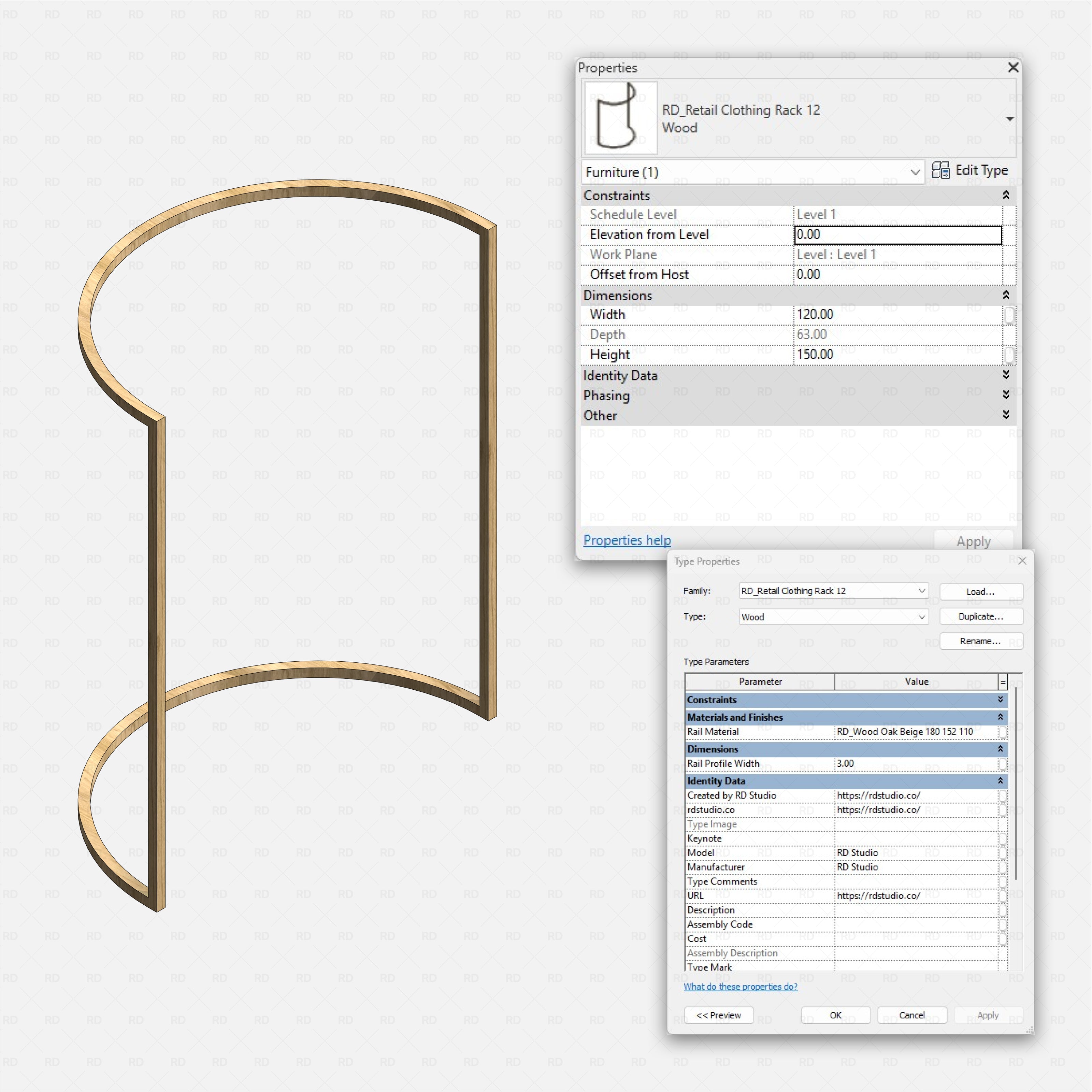Click the Edit Type icon button
1092x1092 pixels.
[970, 171]
